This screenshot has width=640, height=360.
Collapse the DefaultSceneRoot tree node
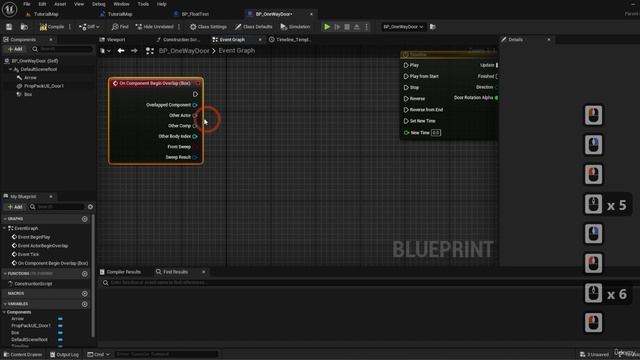(10, 69)
